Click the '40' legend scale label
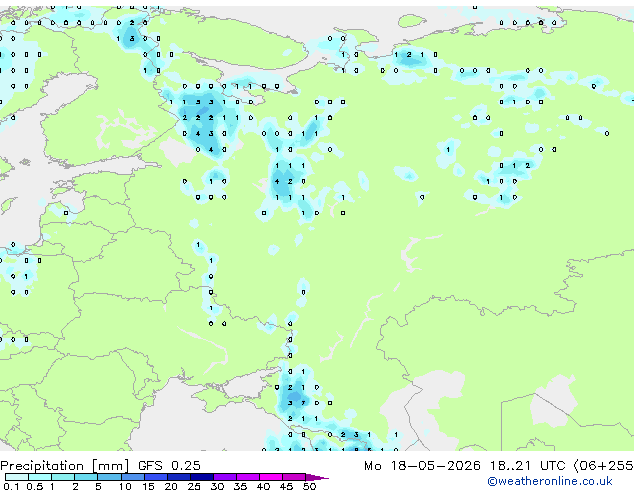Image resolution: width=634 pixels, height=490 pixels. 264,486
